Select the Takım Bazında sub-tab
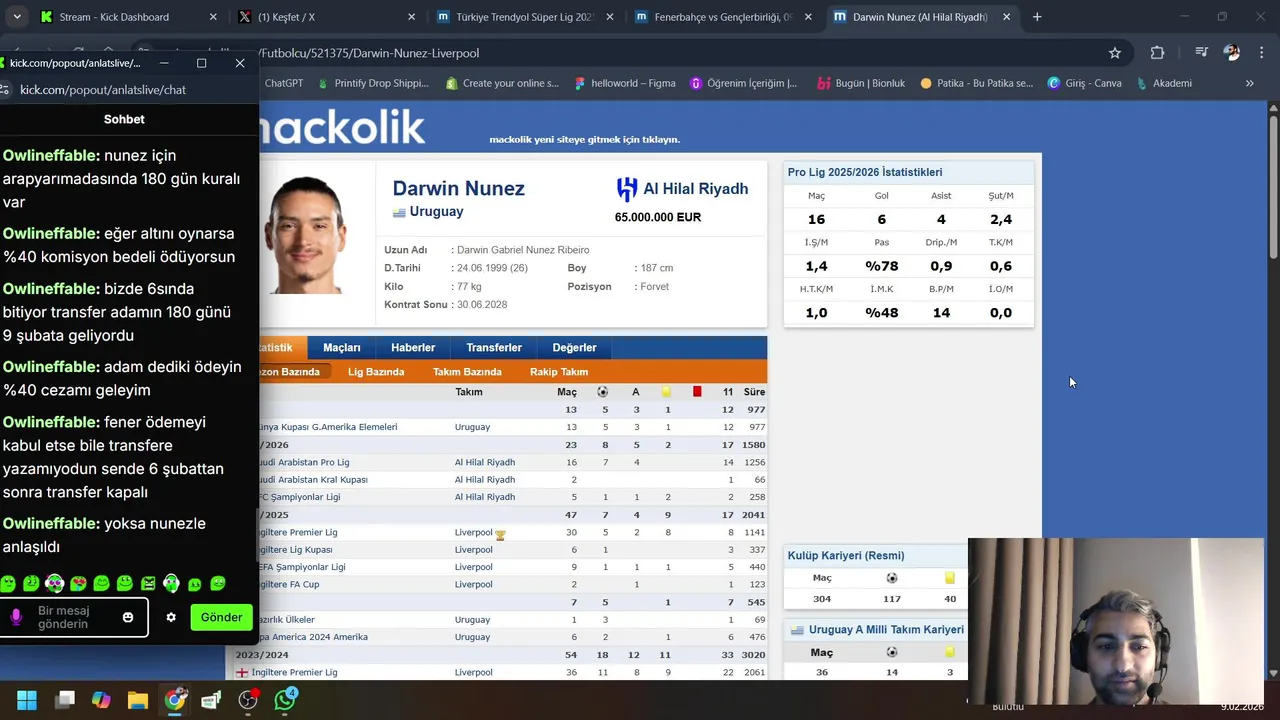1280x720 pixels. click(467, 372)
